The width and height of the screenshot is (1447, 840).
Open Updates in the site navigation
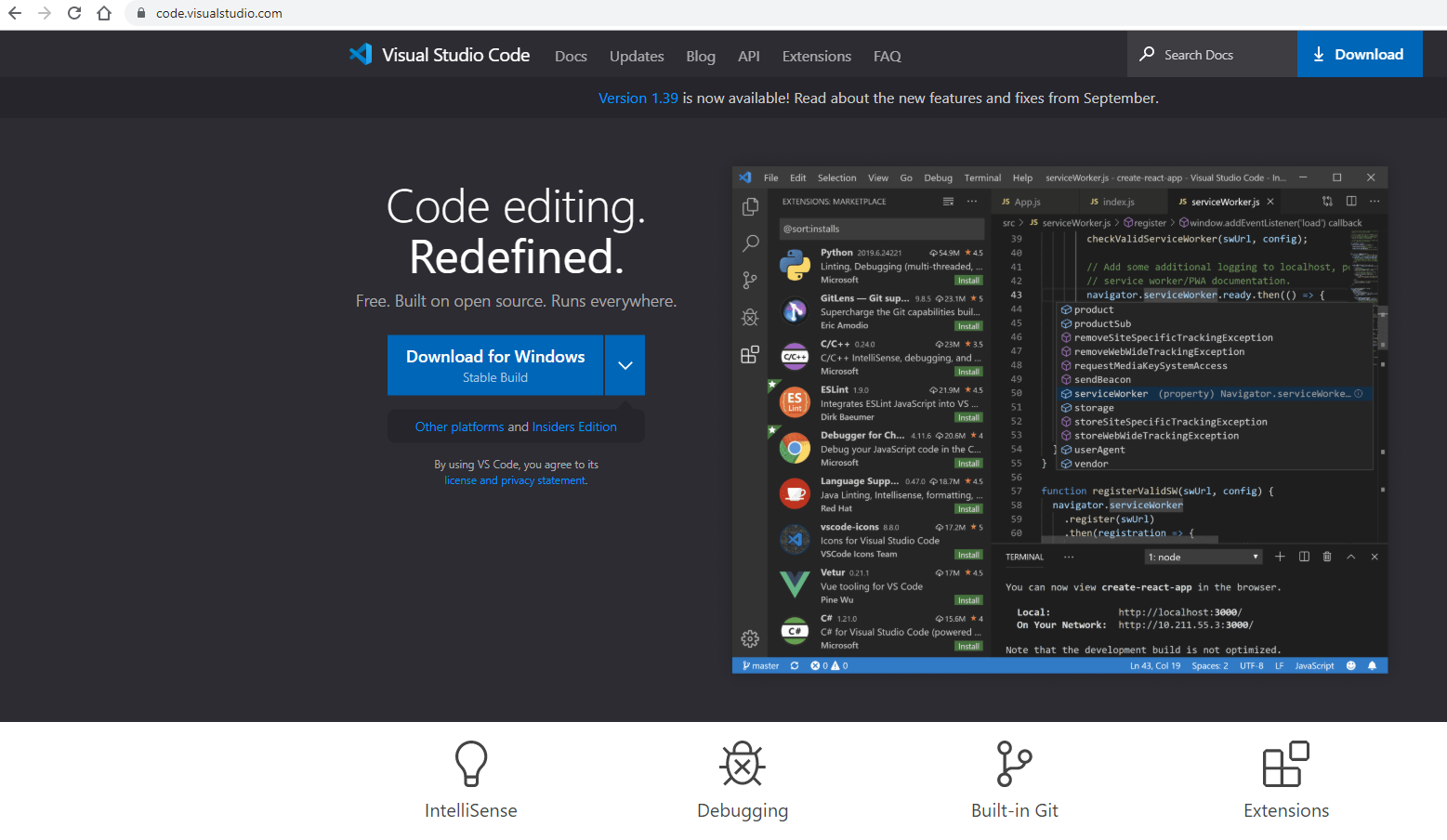(x=637, y=56)
